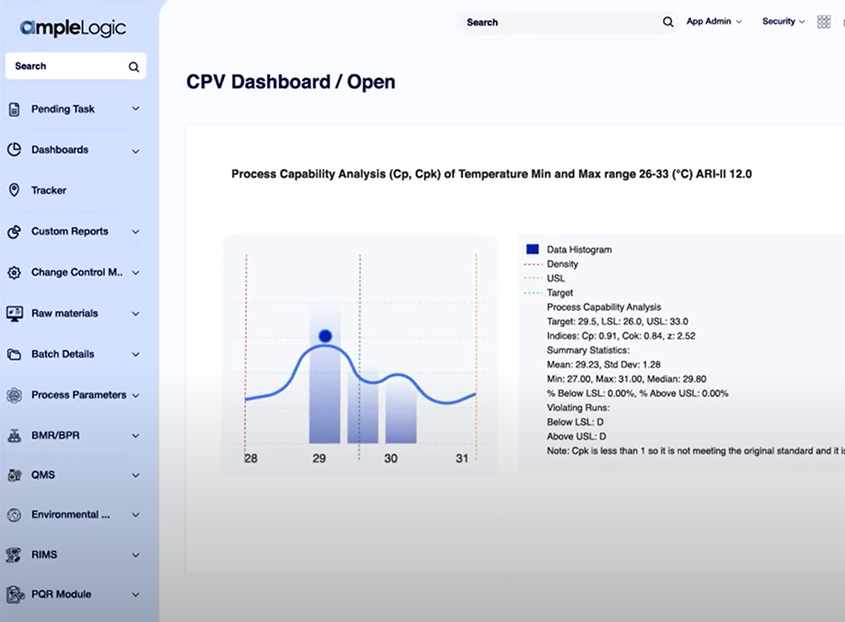Open the Security dropdown menu
The height and width of the screenshot is (622, 845).
pyautogui.click(x=783, y=22)
